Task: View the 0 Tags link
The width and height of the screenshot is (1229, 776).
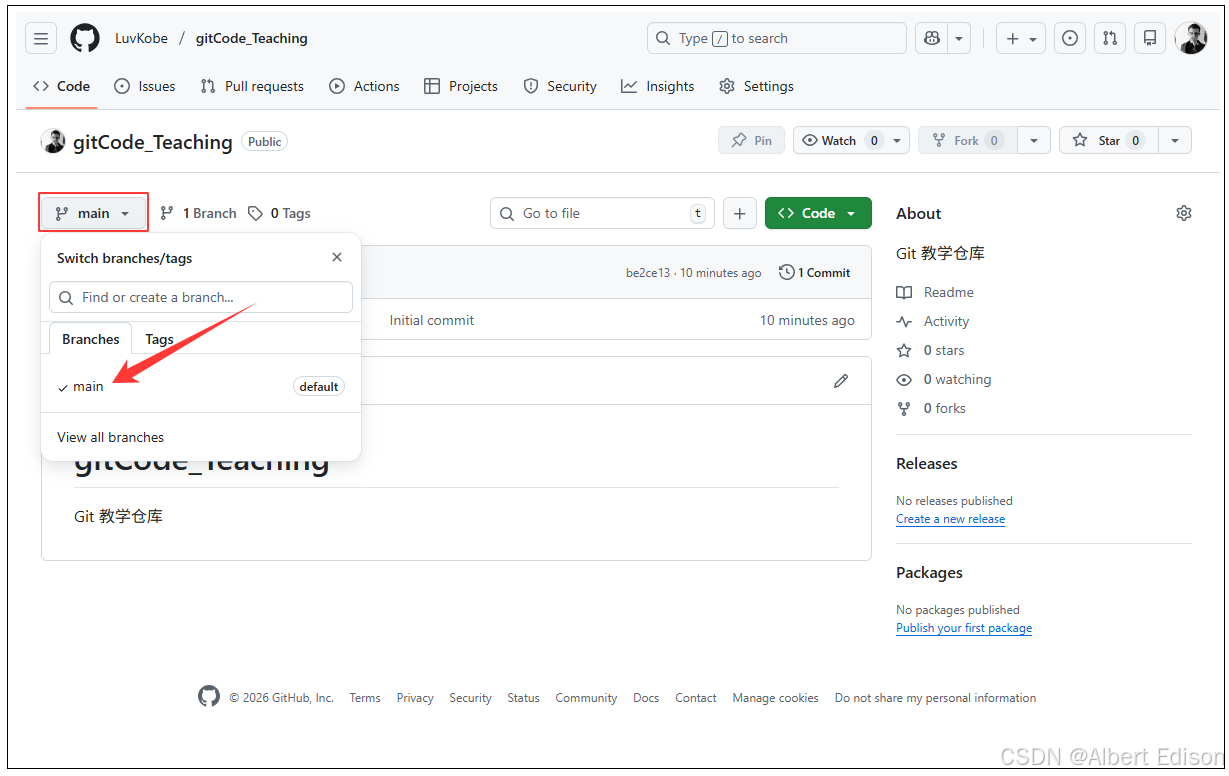Action: point(279,213)
